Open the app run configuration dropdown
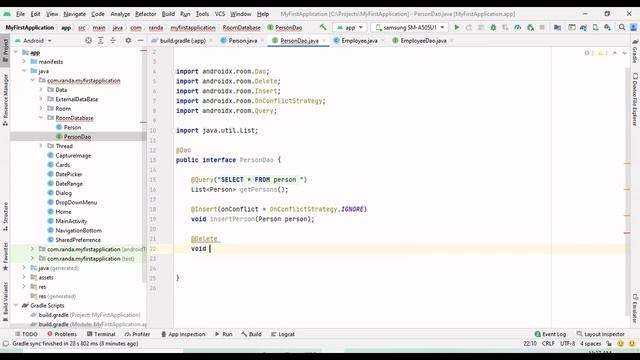The width and height of the screenshot is (640, 360). (x=350, y=27)
